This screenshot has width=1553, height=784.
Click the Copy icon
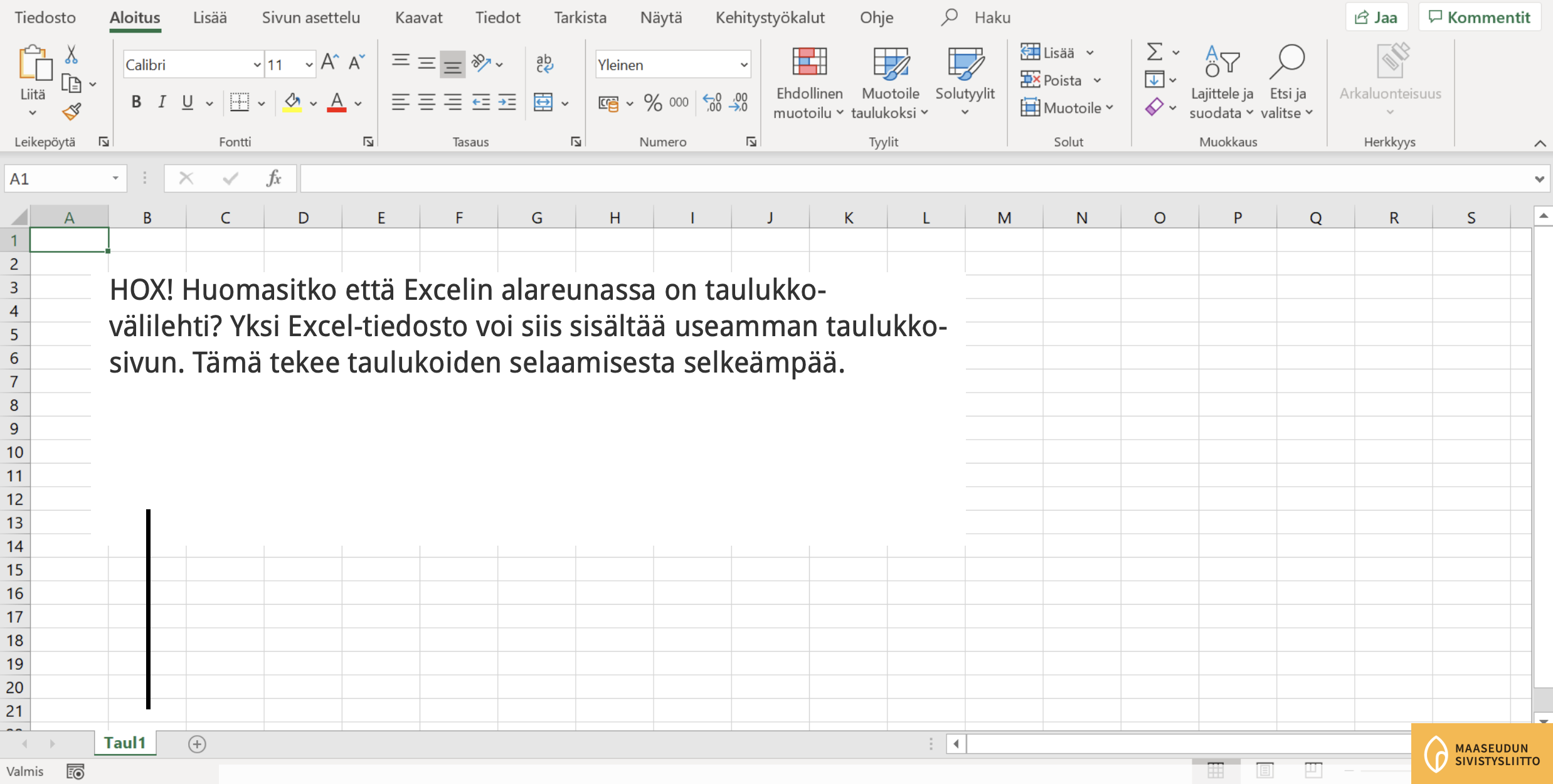point(72,84)
